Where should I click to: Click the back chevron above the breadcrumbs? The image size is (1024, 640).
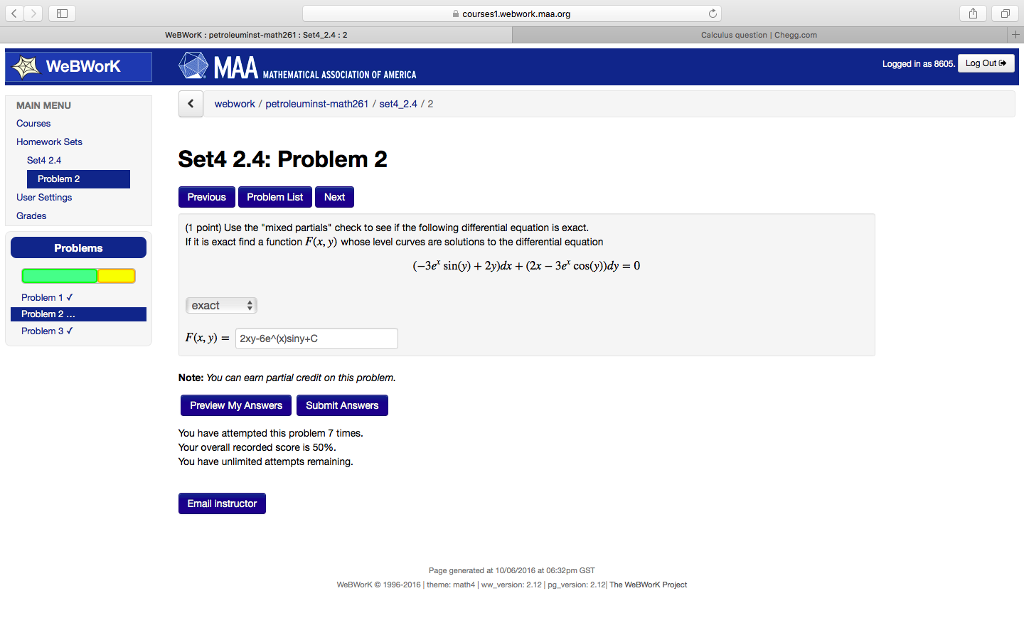point(190,103)
